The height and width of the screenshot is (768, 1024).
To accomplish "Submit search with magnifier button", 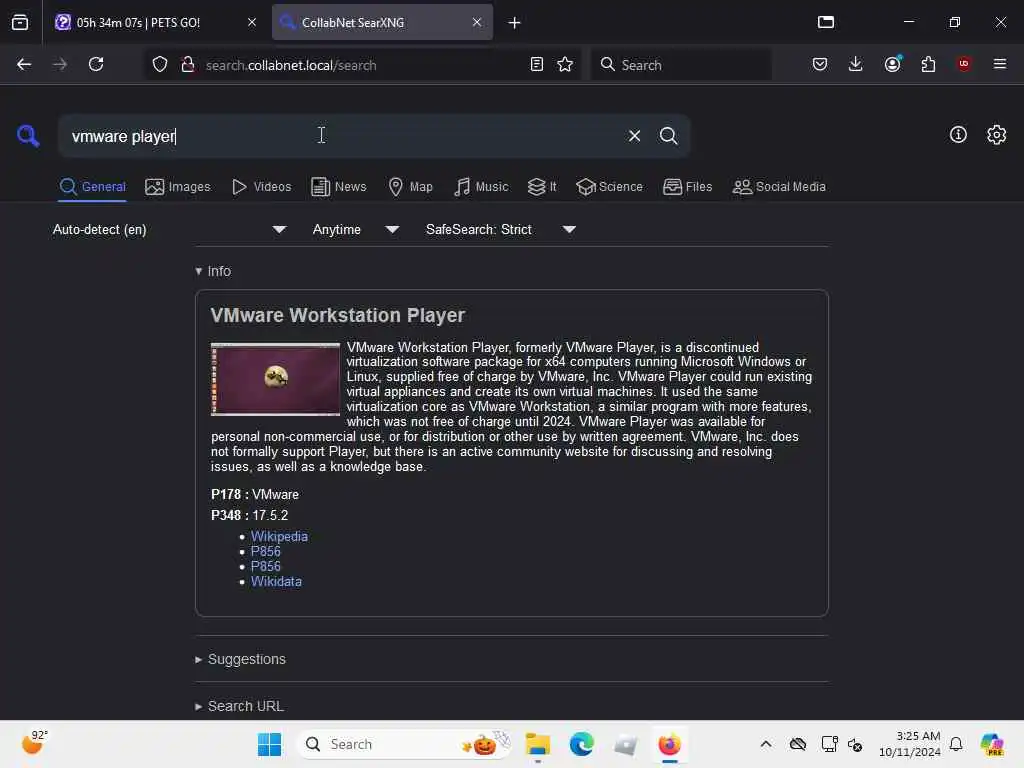I will coord(668,136).
